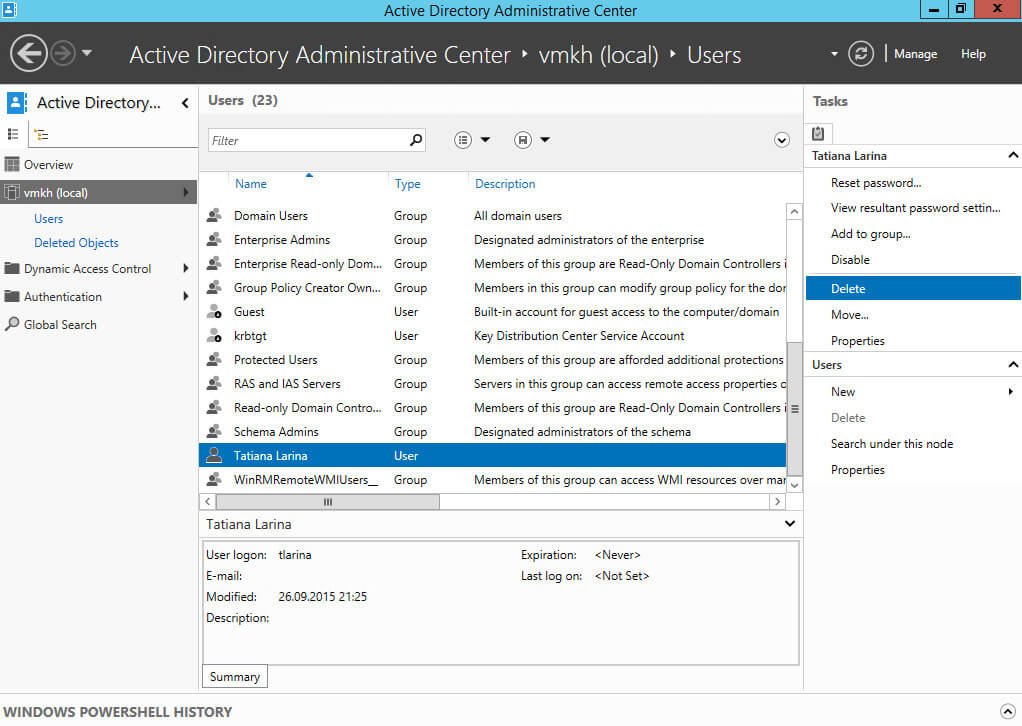Click the highlighted Delete task
This screenshot has height=726, width=1022.
tap(912, 288)
